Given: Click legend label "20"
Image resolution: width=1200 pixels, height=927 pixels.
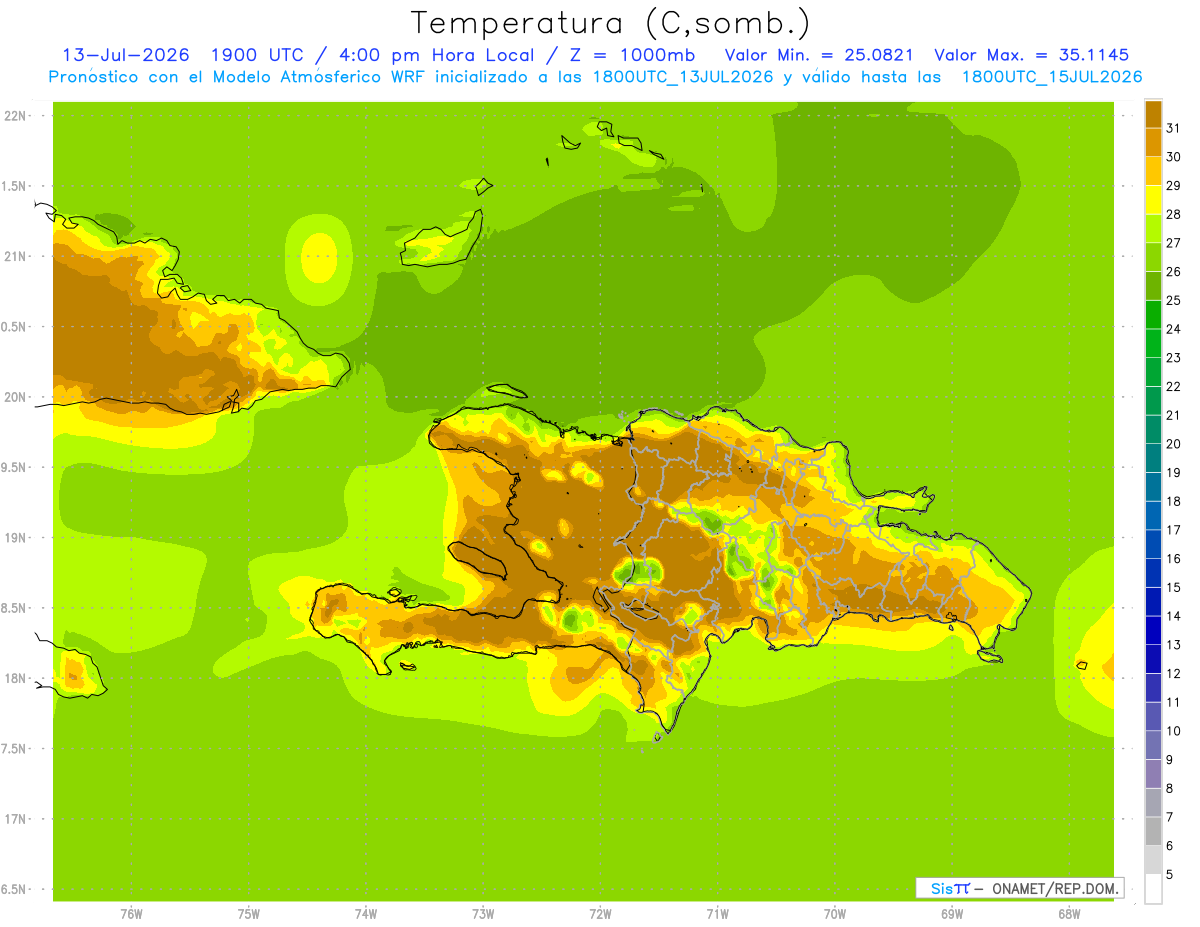Looking at the screenshot, I should point(1173,444).
